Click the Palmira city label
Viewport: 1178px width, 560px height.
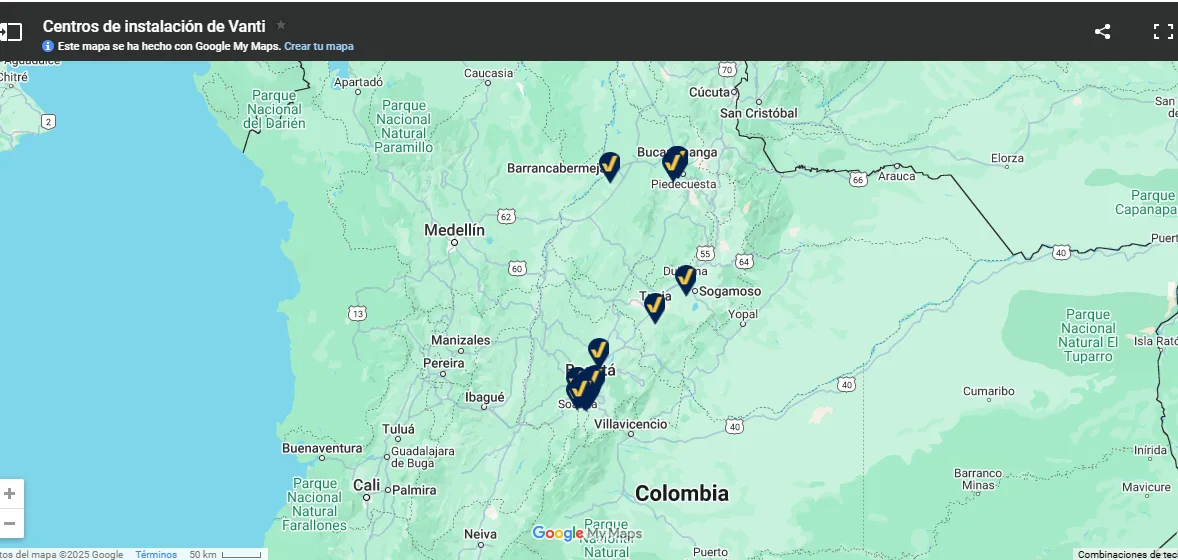[x=414, y=490]
